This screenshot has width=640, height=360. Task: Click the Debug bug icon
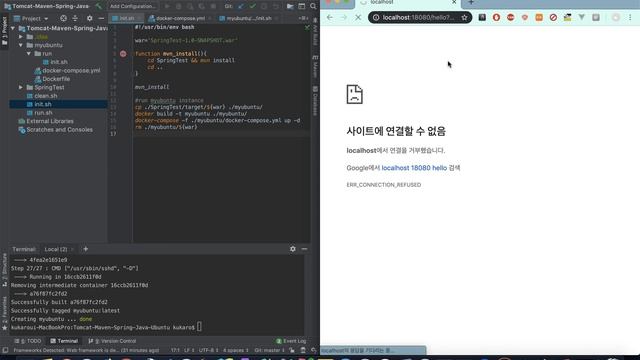tap(179, 6)
